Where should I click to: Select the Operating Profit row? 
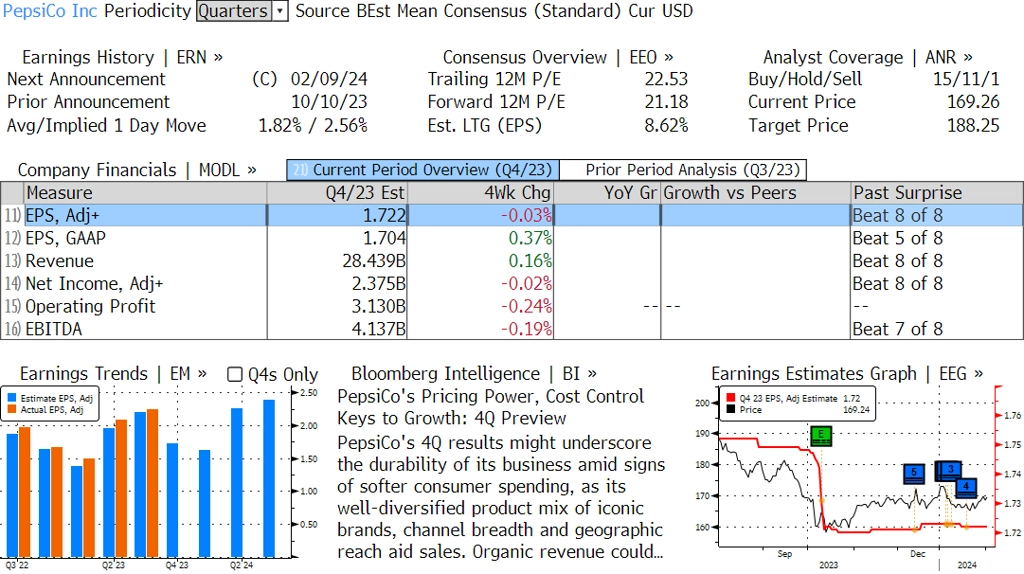[512, 306]
